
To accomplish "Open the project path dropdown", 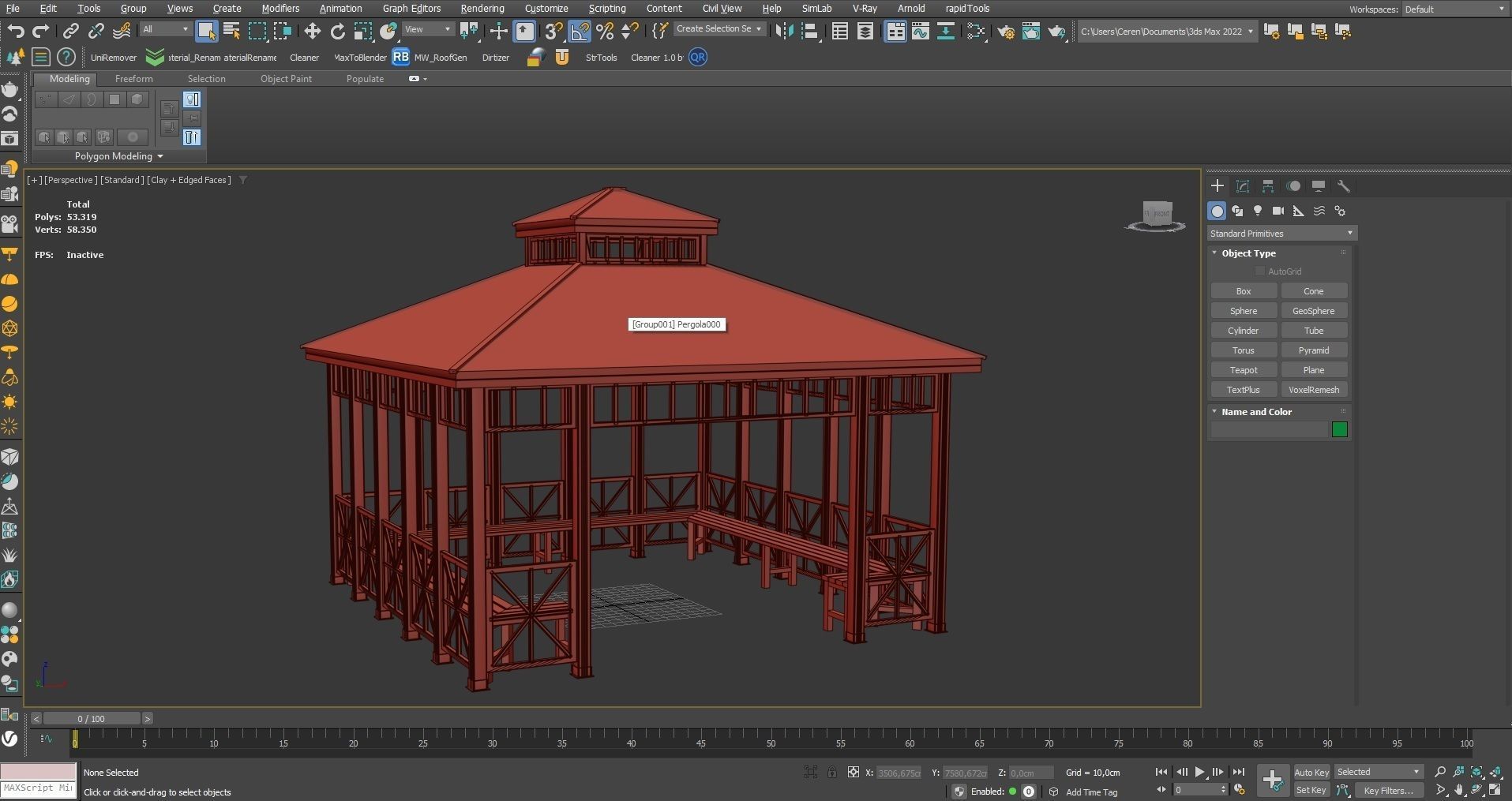I will coord(1166,32).
